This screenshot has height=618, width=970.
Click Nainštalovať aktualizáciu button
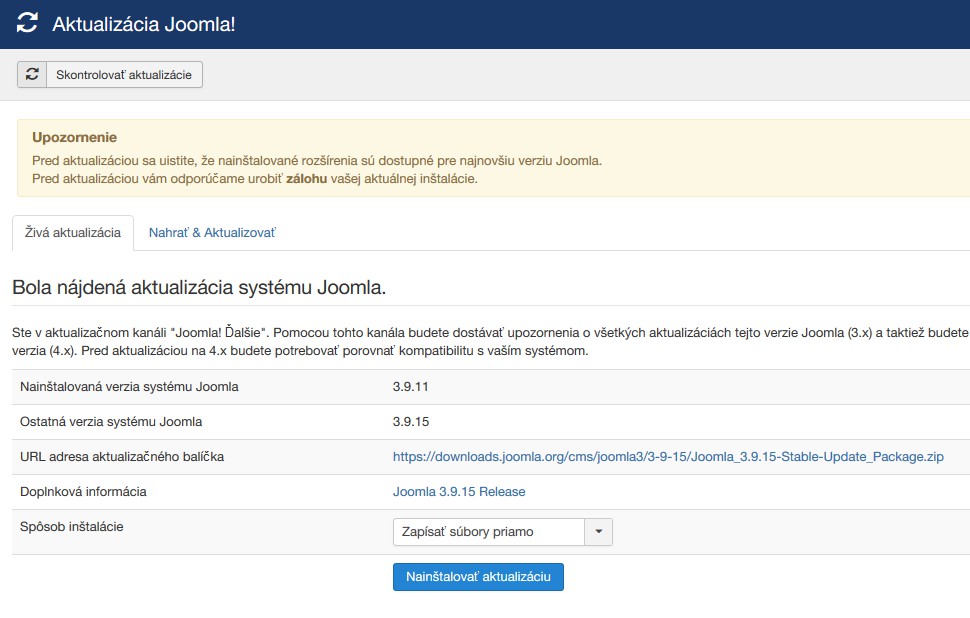(478, 577)
